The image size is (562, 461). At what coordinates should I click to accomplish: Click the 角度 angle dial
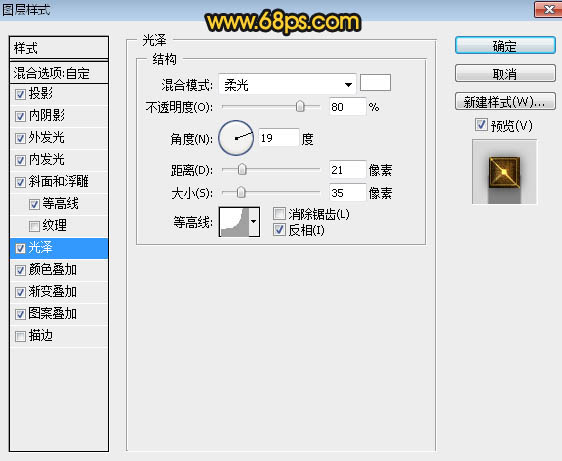click(x=236, y=138)
